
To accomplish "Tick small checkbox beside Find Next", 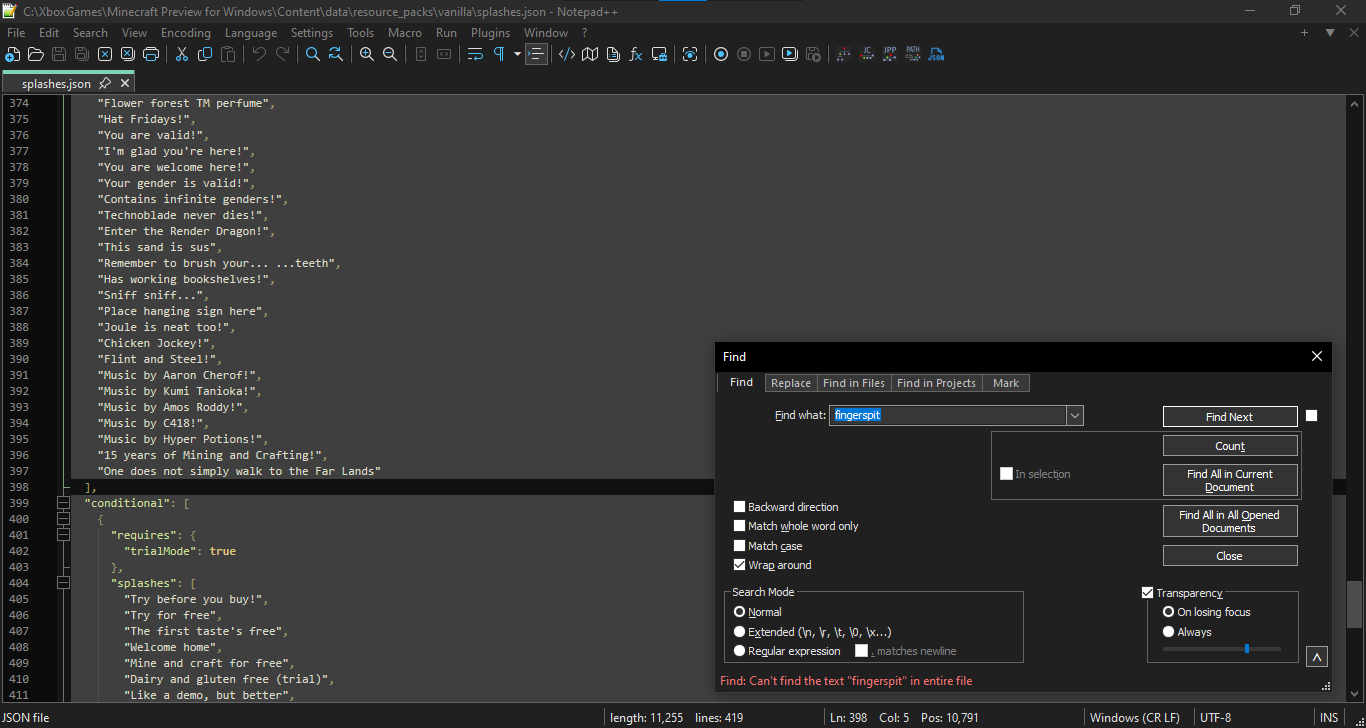I will click(x=1312, y=416).
